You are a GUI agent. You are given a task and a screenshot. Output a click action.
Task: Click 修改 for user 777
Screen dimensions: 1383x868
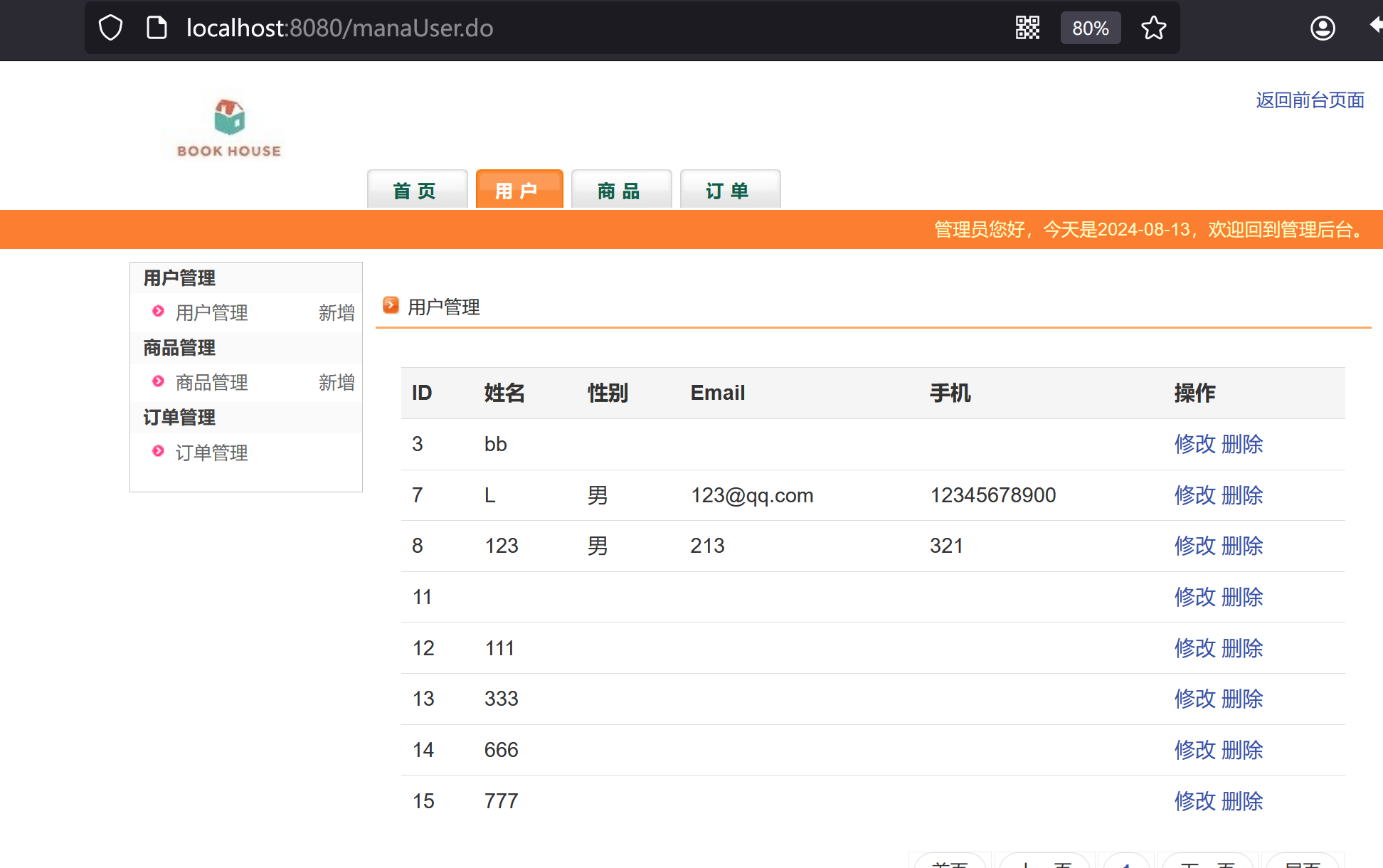click(x=1194, y=801)
